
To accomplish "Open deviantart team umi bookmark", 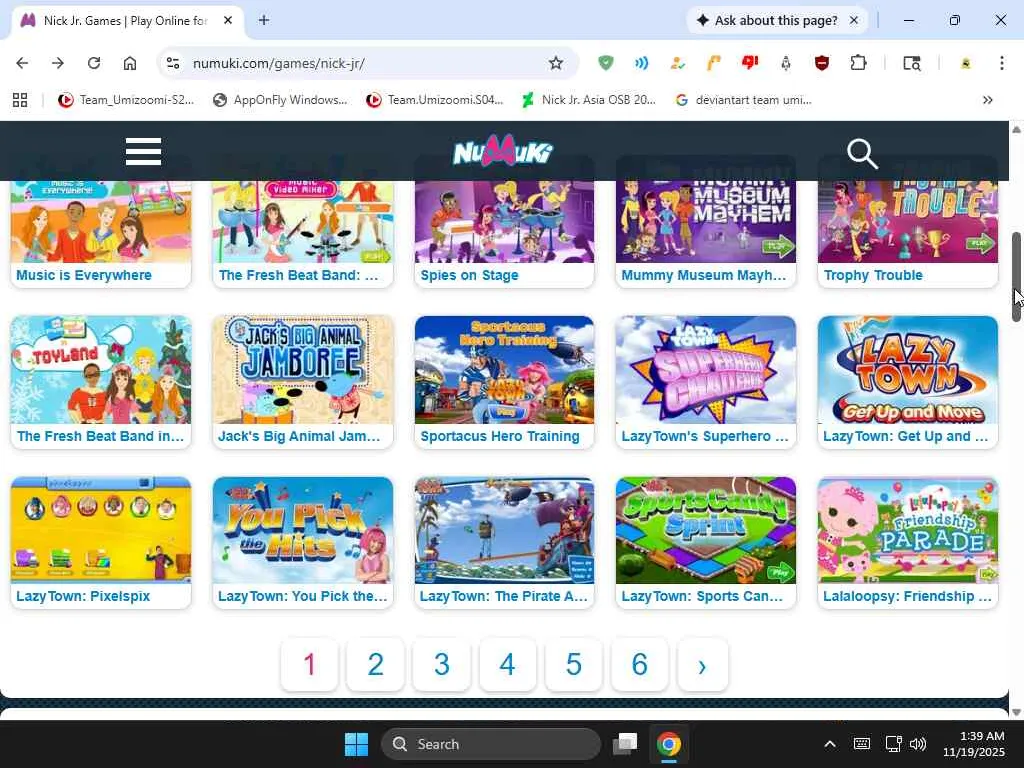I will click(743, 100).
